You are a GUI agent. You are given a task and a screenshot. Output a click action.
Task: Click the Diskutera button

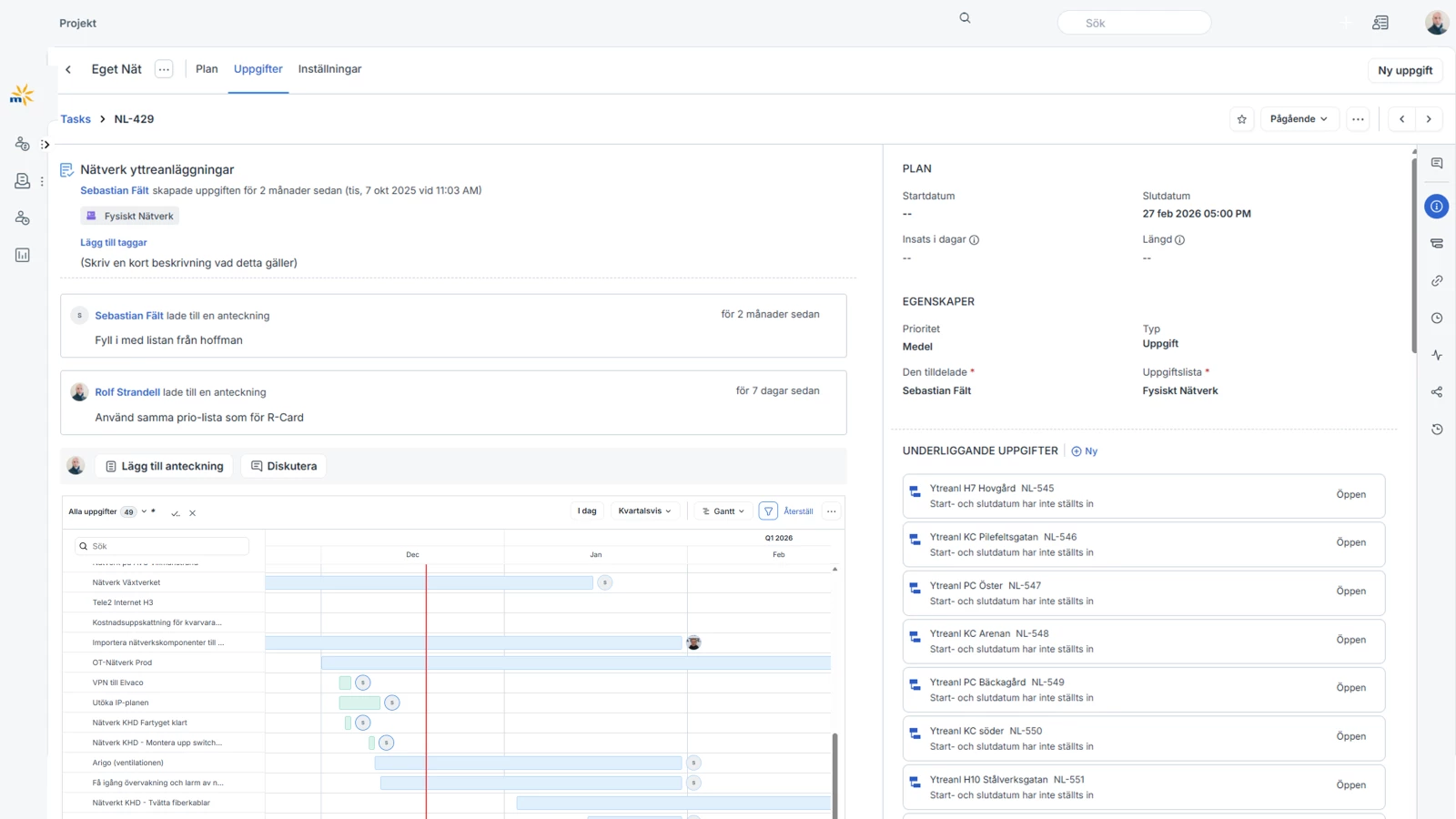[x=284, y=466]
